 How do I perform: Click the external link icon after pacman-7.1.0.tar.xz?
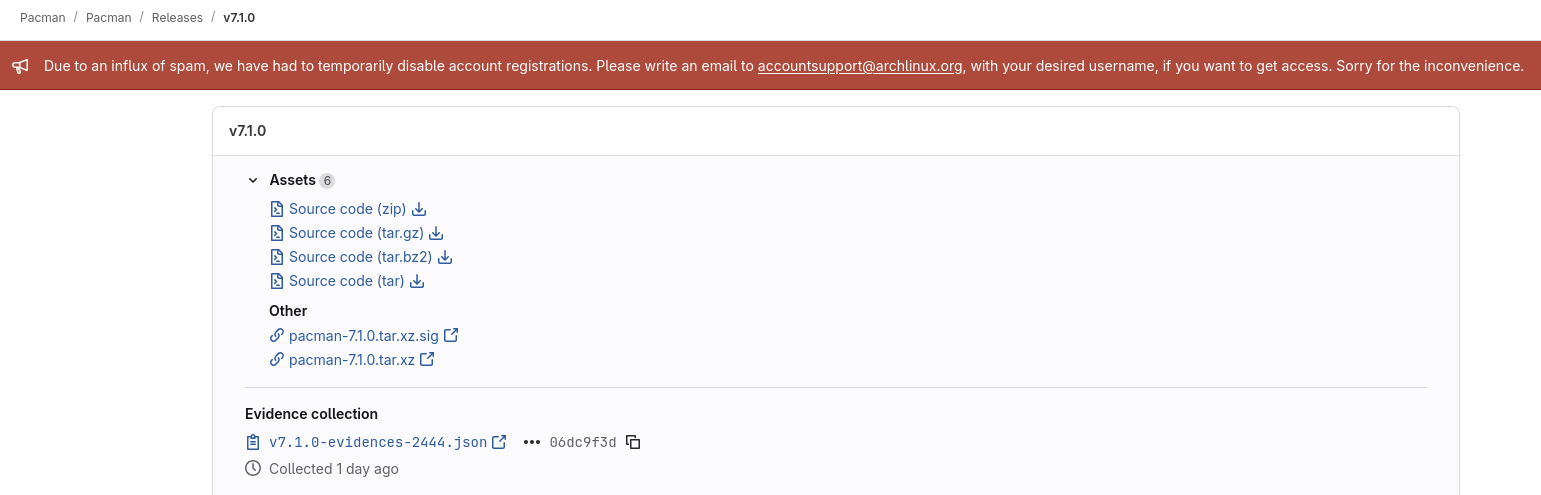[427, 359]
